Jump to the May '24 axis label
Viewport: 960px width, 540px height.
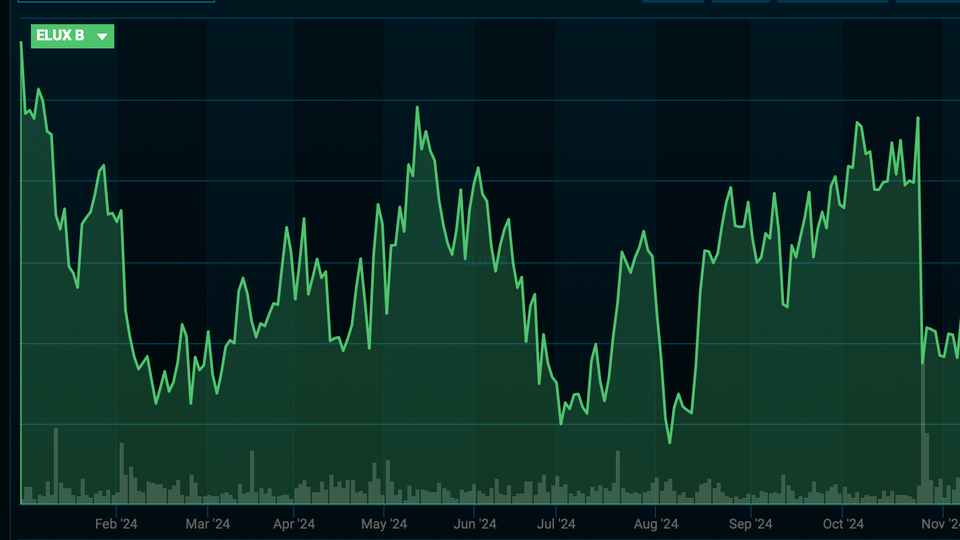click(384, 524)
